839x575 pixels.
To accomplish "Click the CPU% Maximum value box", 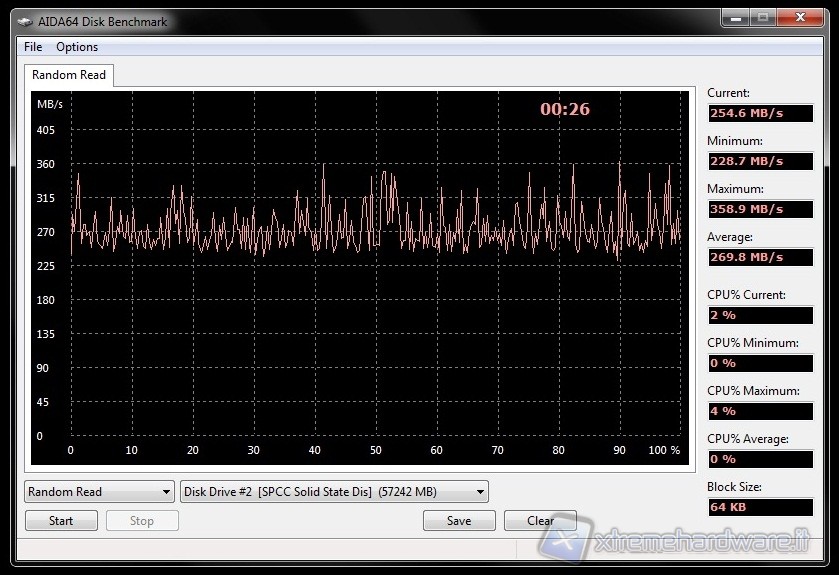I will coord(759,411).
